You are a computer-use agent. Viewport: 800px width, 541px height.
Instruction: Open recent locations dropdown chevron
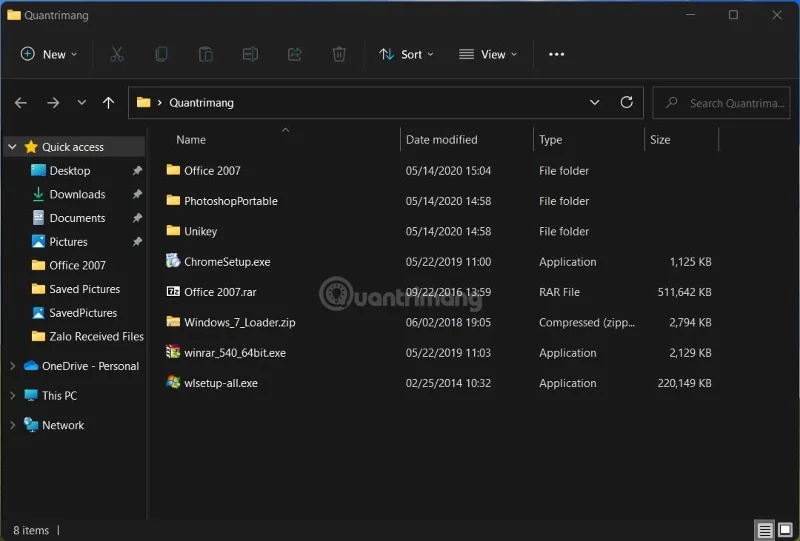(82, 103)
